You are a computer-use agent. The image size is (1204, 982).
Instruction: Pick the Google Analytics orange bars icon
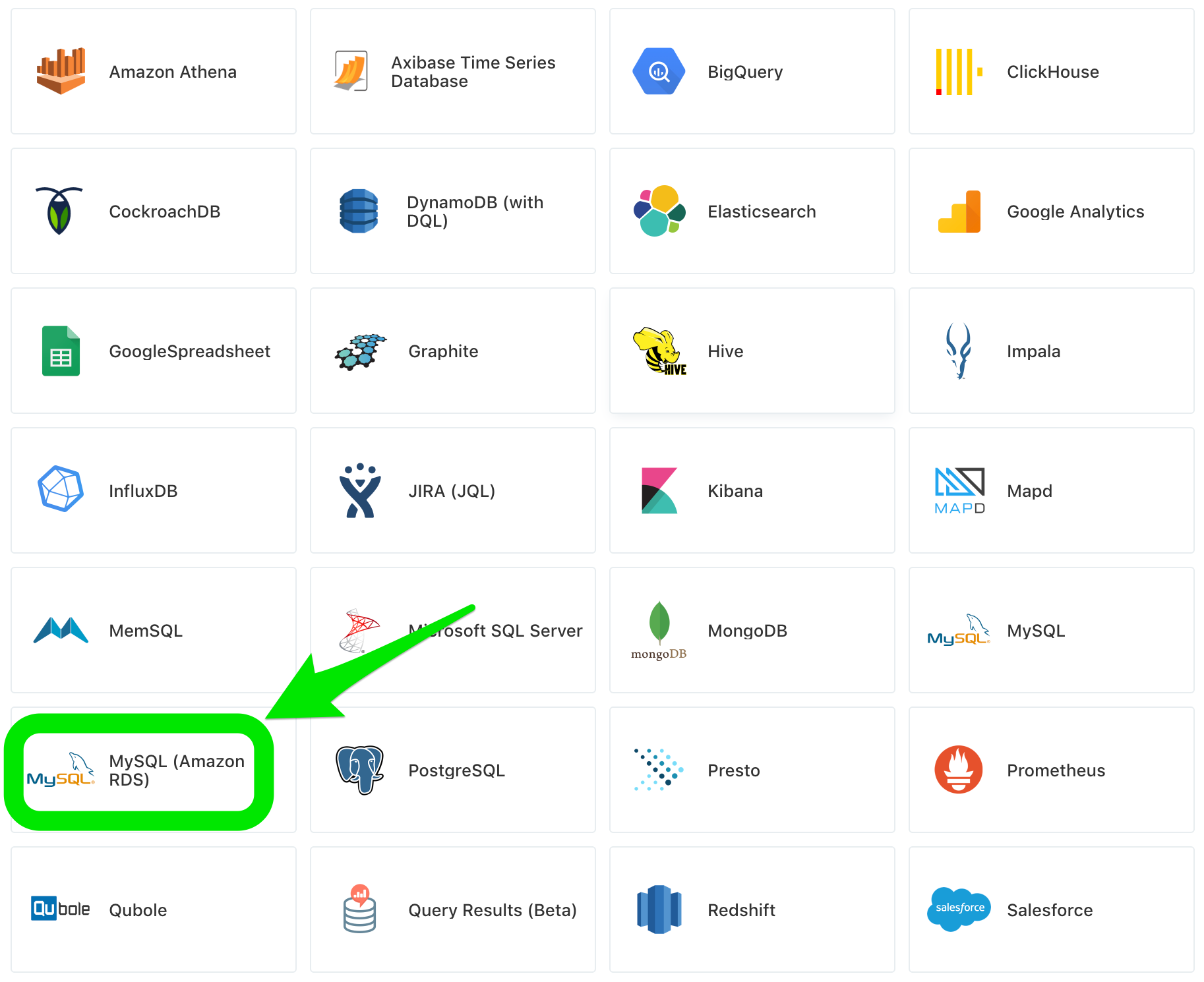tap(959, 211)
